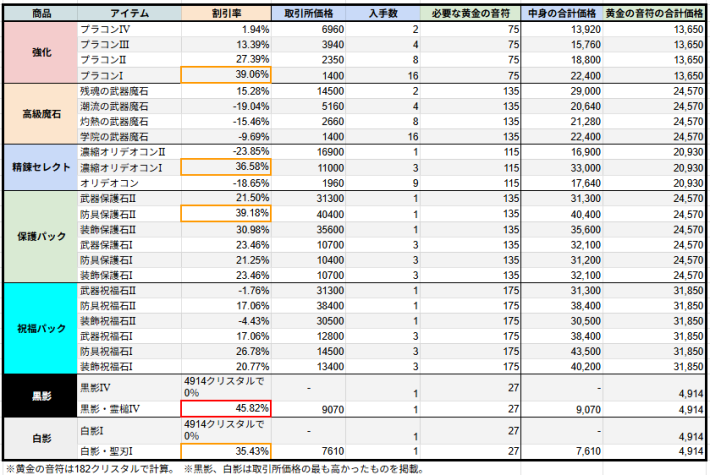This screenshot has width=710, height=475.
Task: Click the blue 精錬セレクト category cell
Action: pos(40,166)
